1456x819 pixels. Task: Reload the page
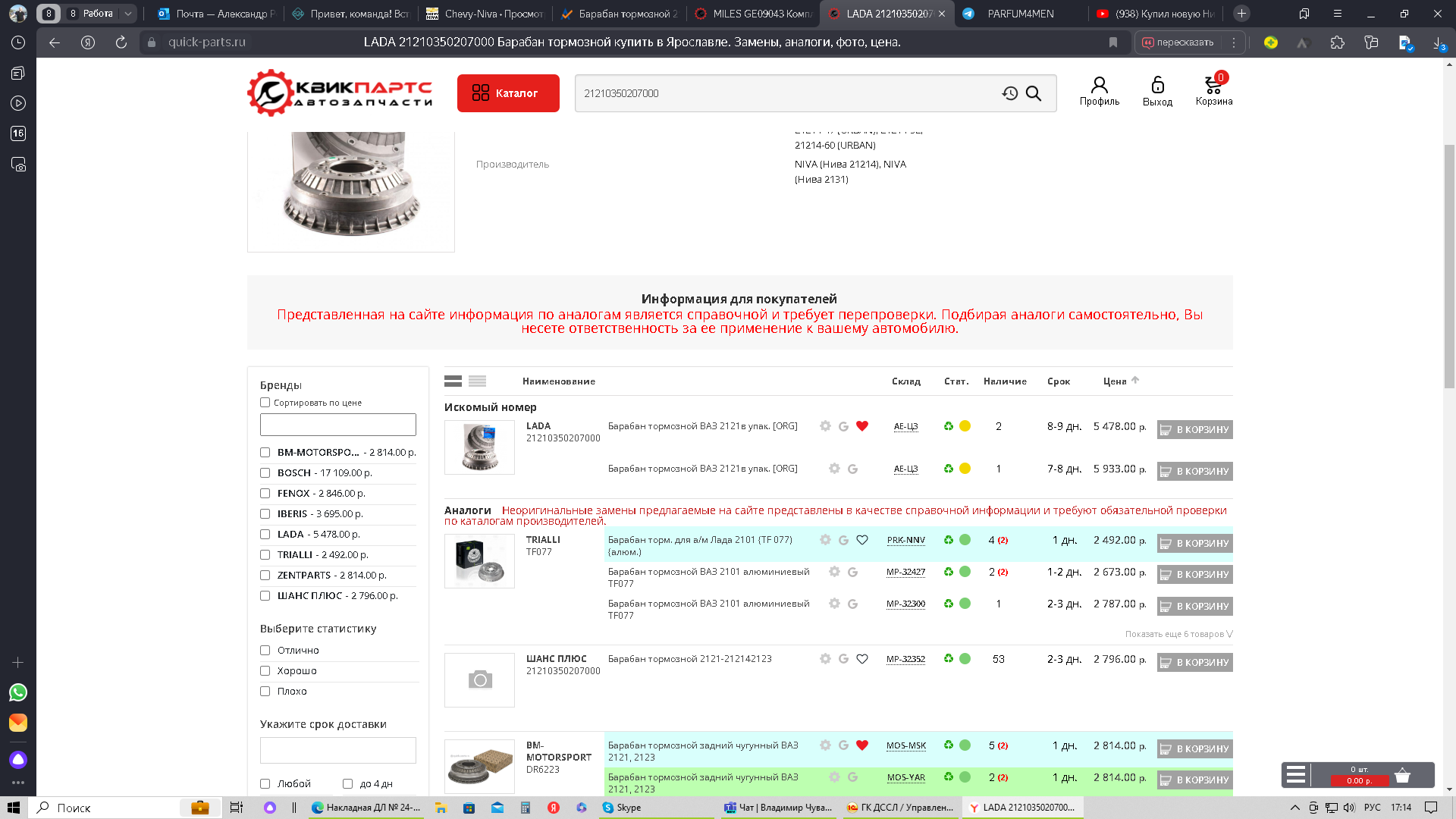pyautogui.click(x=121, y=42)
